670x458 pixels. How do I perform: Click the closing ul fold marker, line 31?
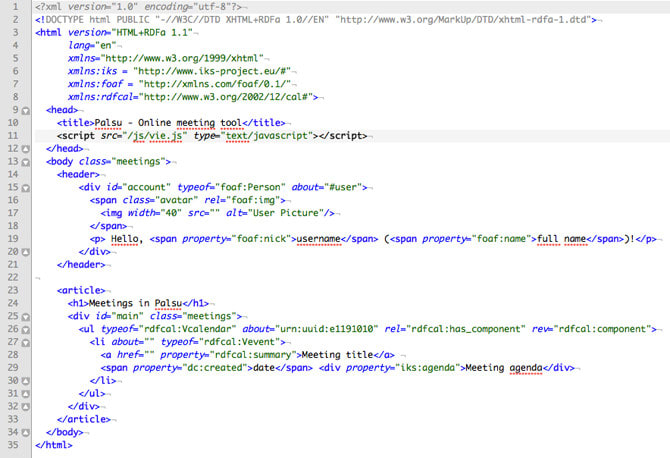[26, 393]
